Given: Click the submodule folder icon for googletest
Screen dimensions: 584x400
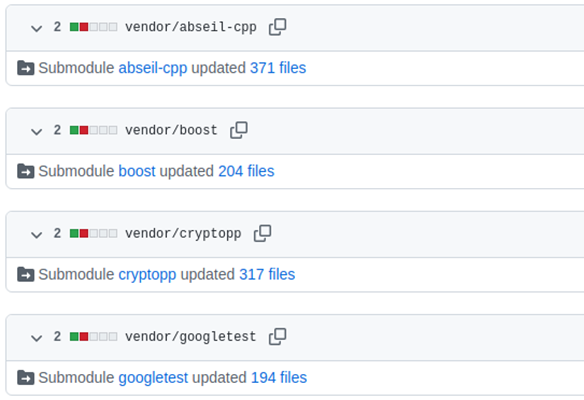Looking at the screenshot, I should [26, 378].
